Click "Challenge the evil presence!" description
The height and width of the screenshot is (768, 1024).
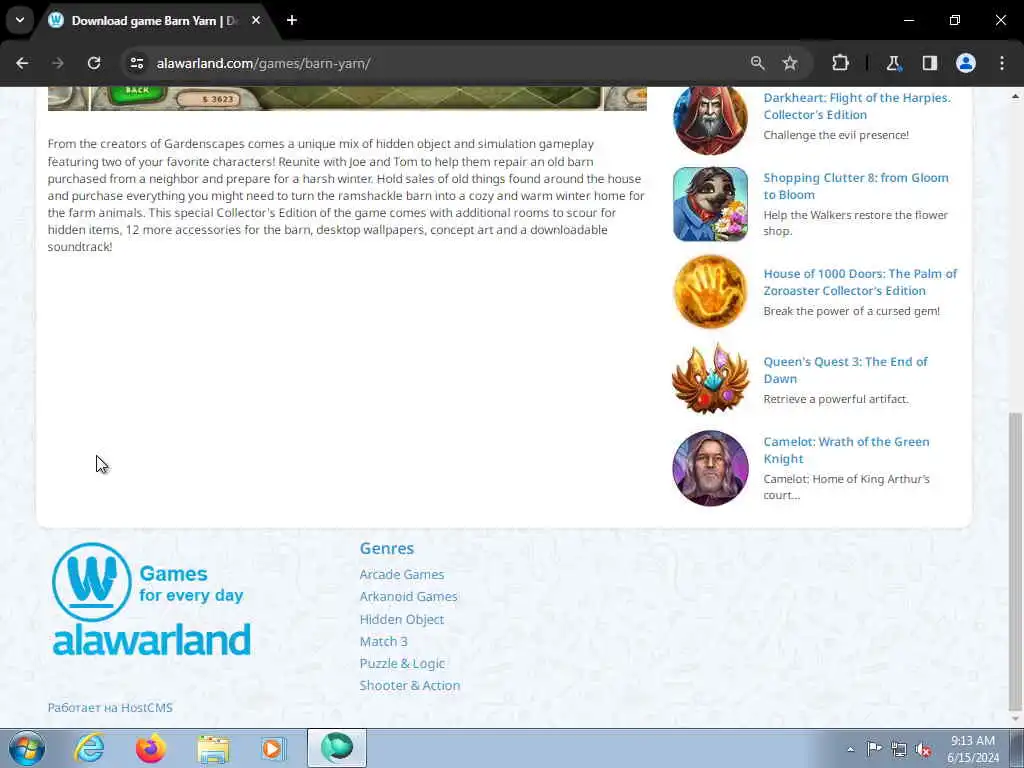(x=836, y=135)
